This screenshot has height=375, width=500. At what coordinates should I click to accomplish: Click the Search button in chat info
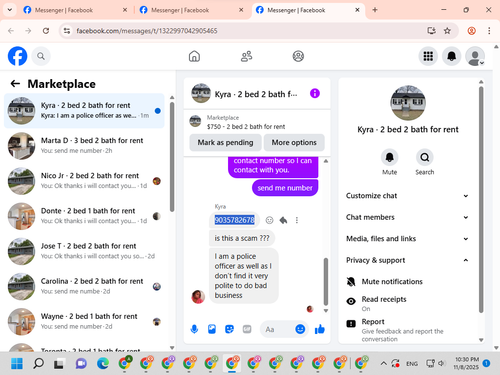(425, 157)
